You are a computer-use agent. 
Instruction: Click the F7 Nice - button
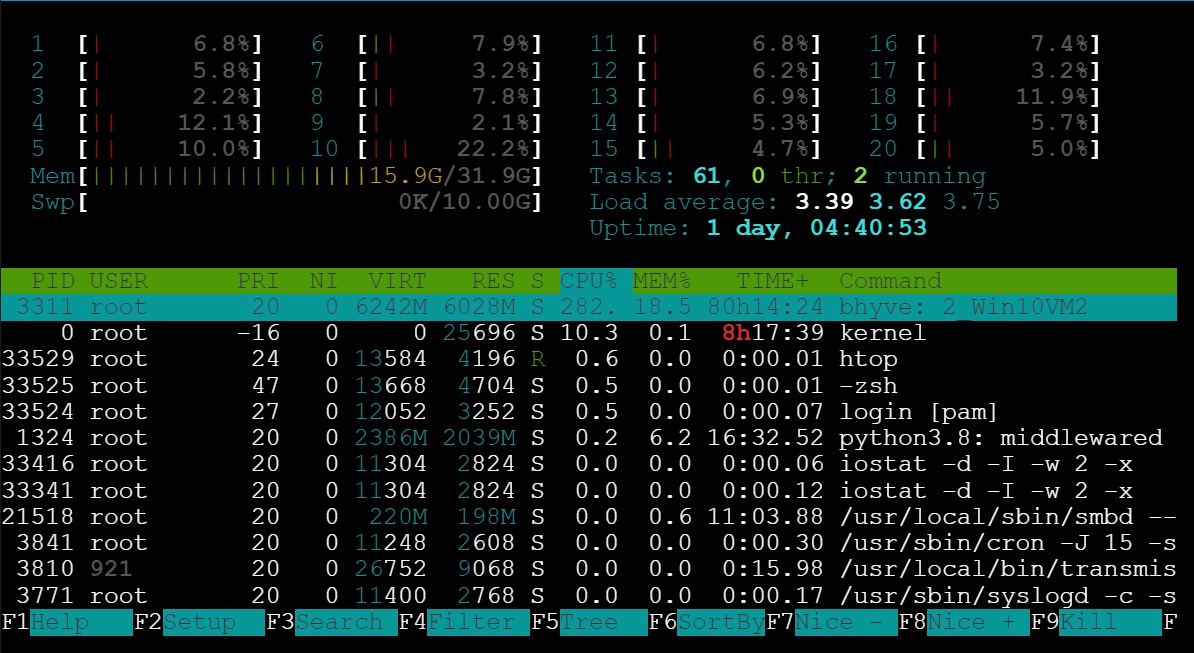tap(832, 623)
